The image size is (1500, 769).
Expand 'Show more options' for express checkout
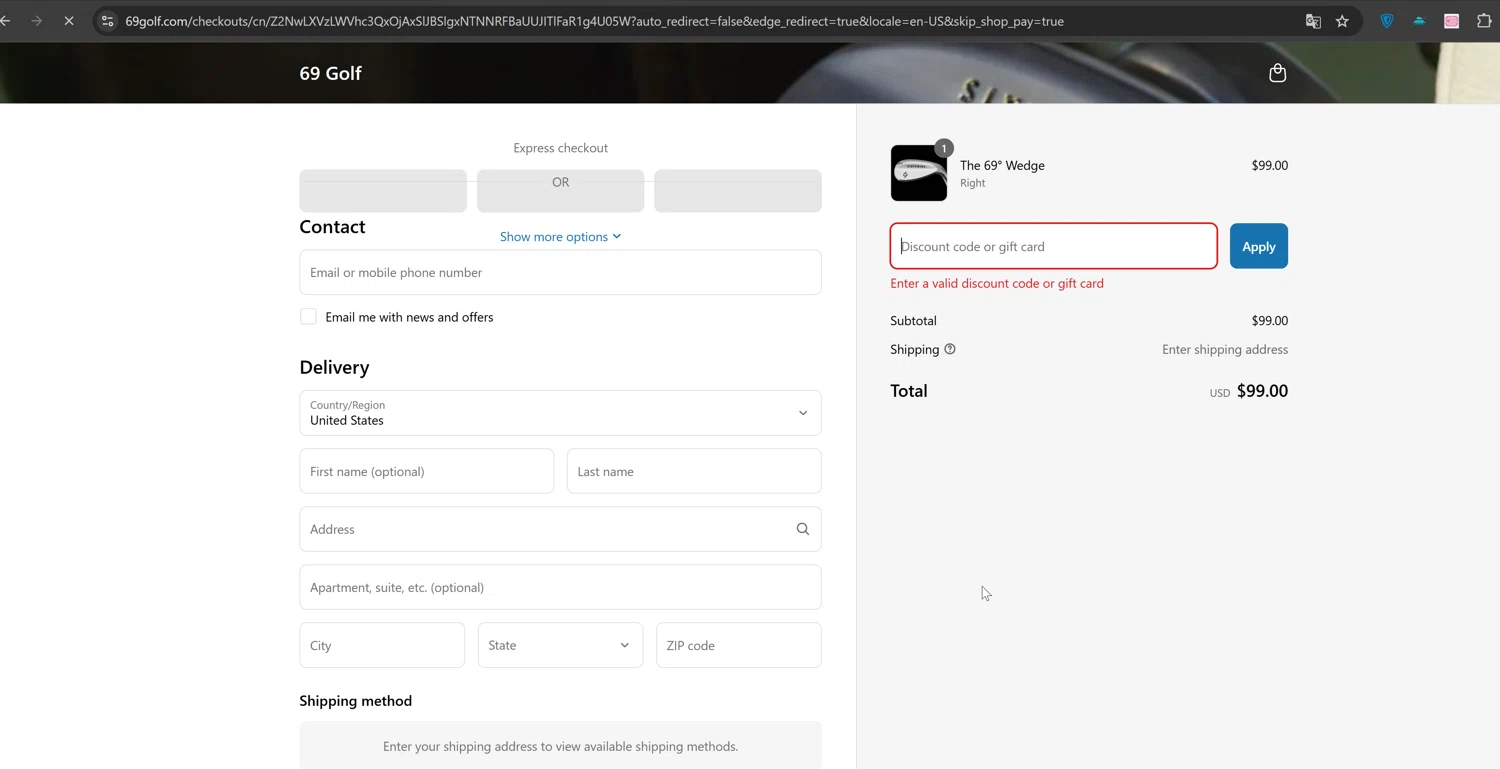point(560,237)
